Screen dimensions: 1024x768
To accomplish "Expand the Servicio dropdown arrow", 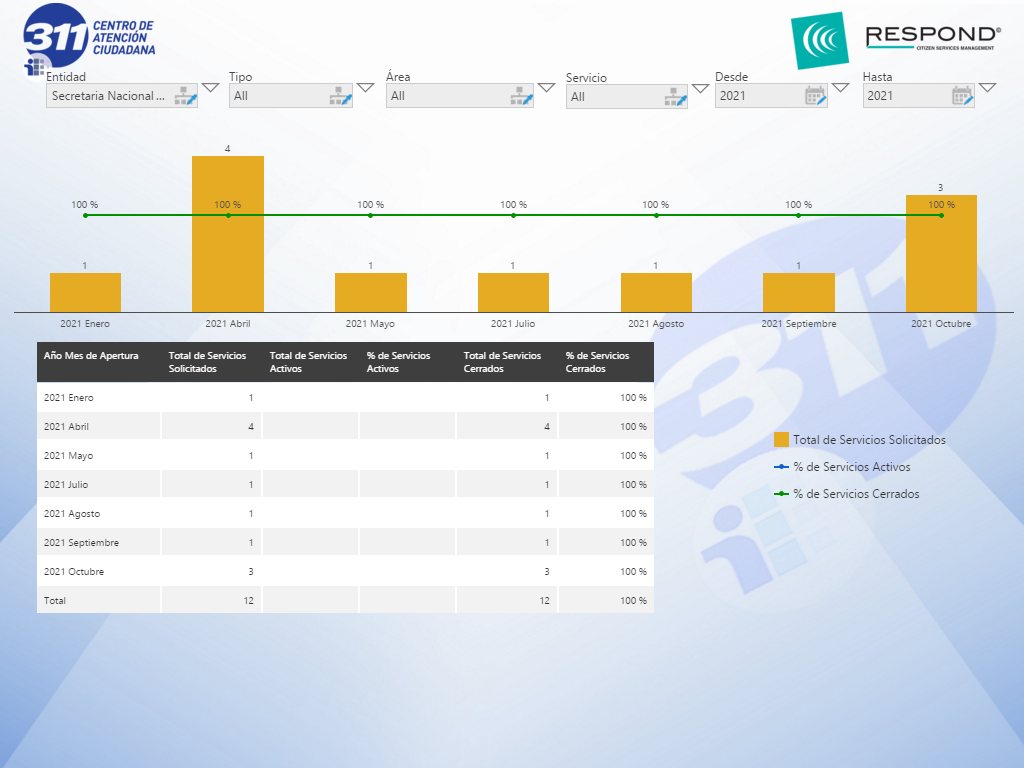I will pyautogui.click(x=700, y=88).
